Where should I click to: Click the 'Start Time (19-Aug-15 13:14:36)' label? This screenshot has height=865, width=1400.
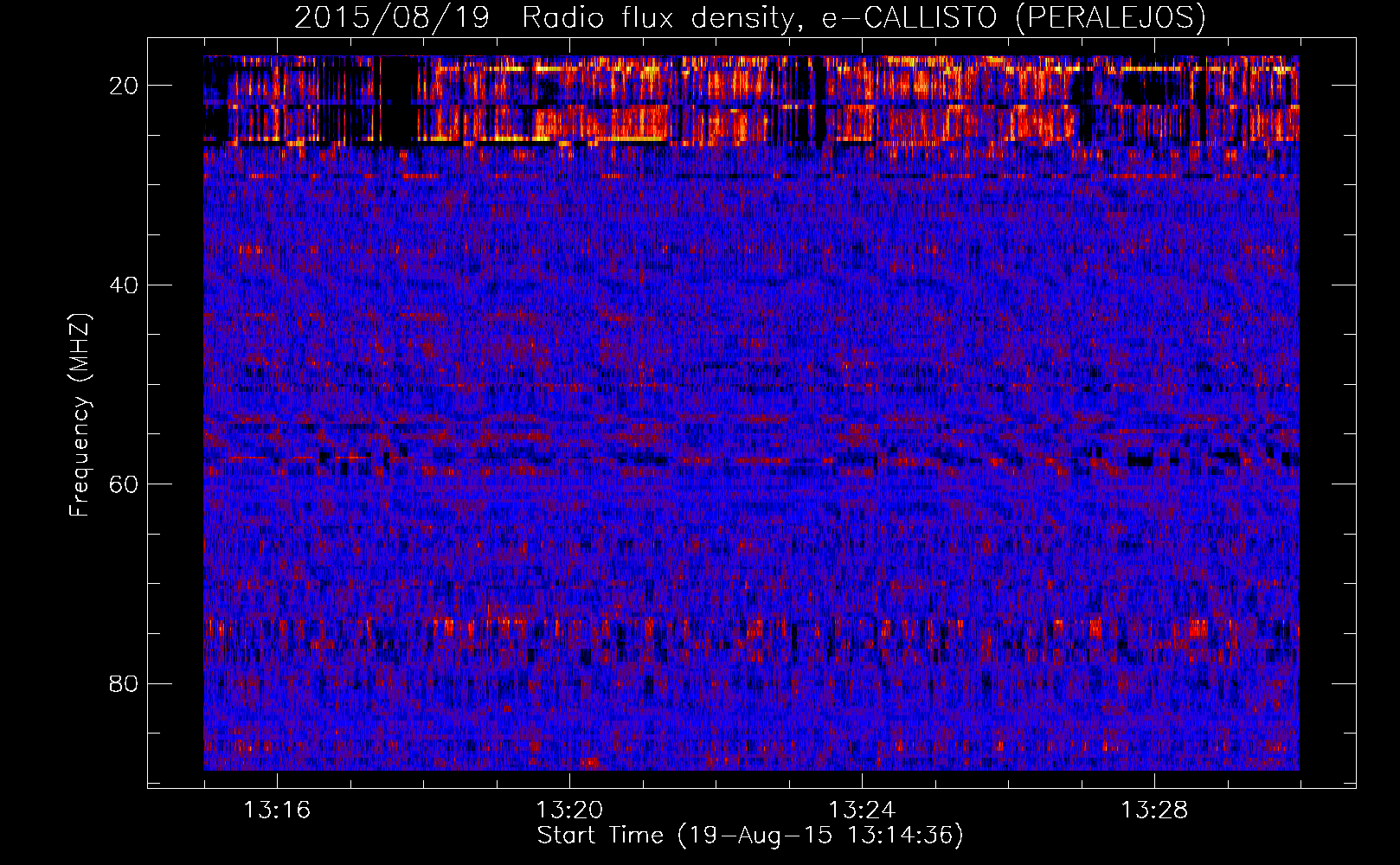click(x=750, y=836)
